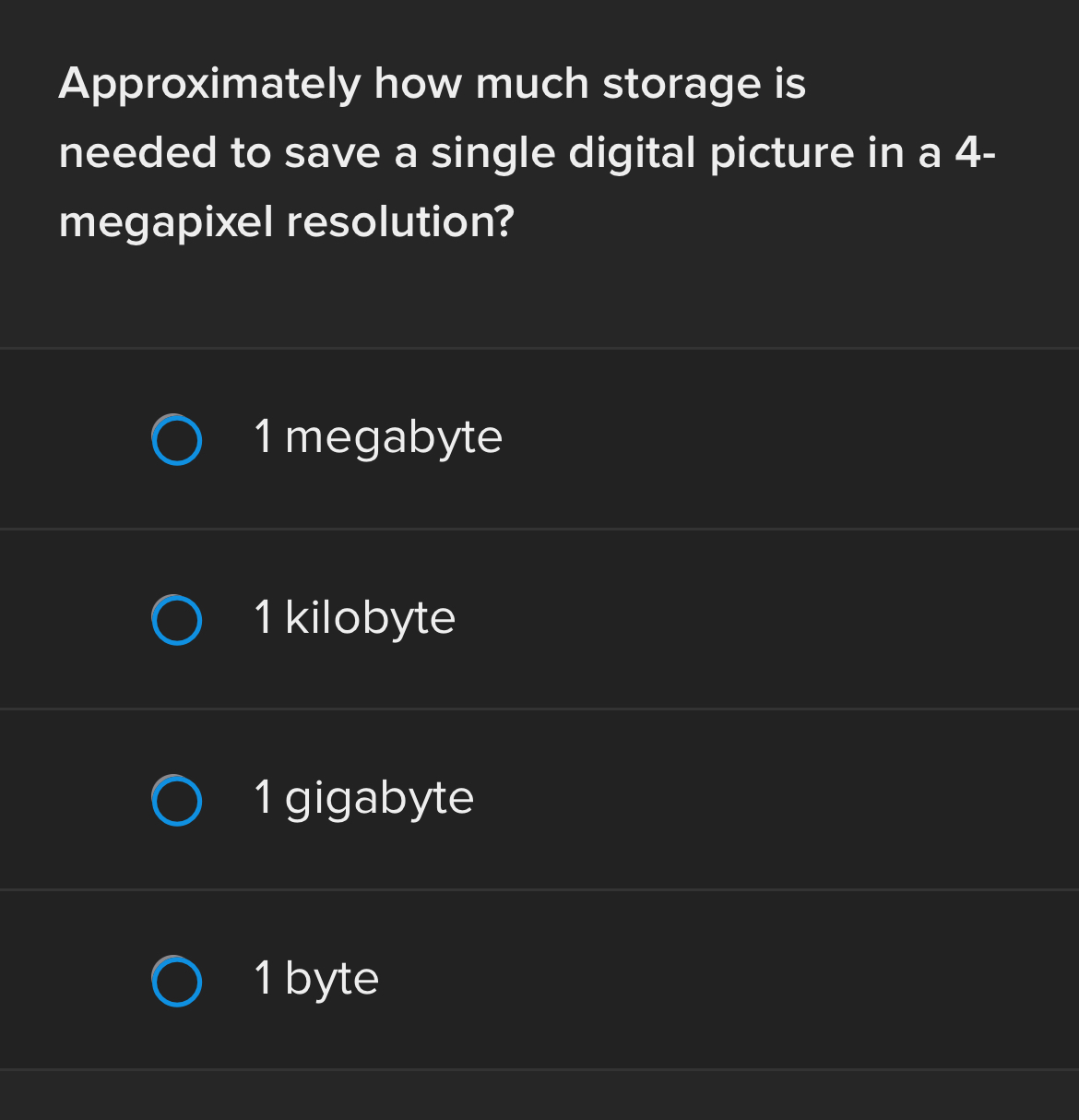Click the "1 byte" answer label text
This screenshot has height=1120, width=1079.
click(x=316, y=978)
